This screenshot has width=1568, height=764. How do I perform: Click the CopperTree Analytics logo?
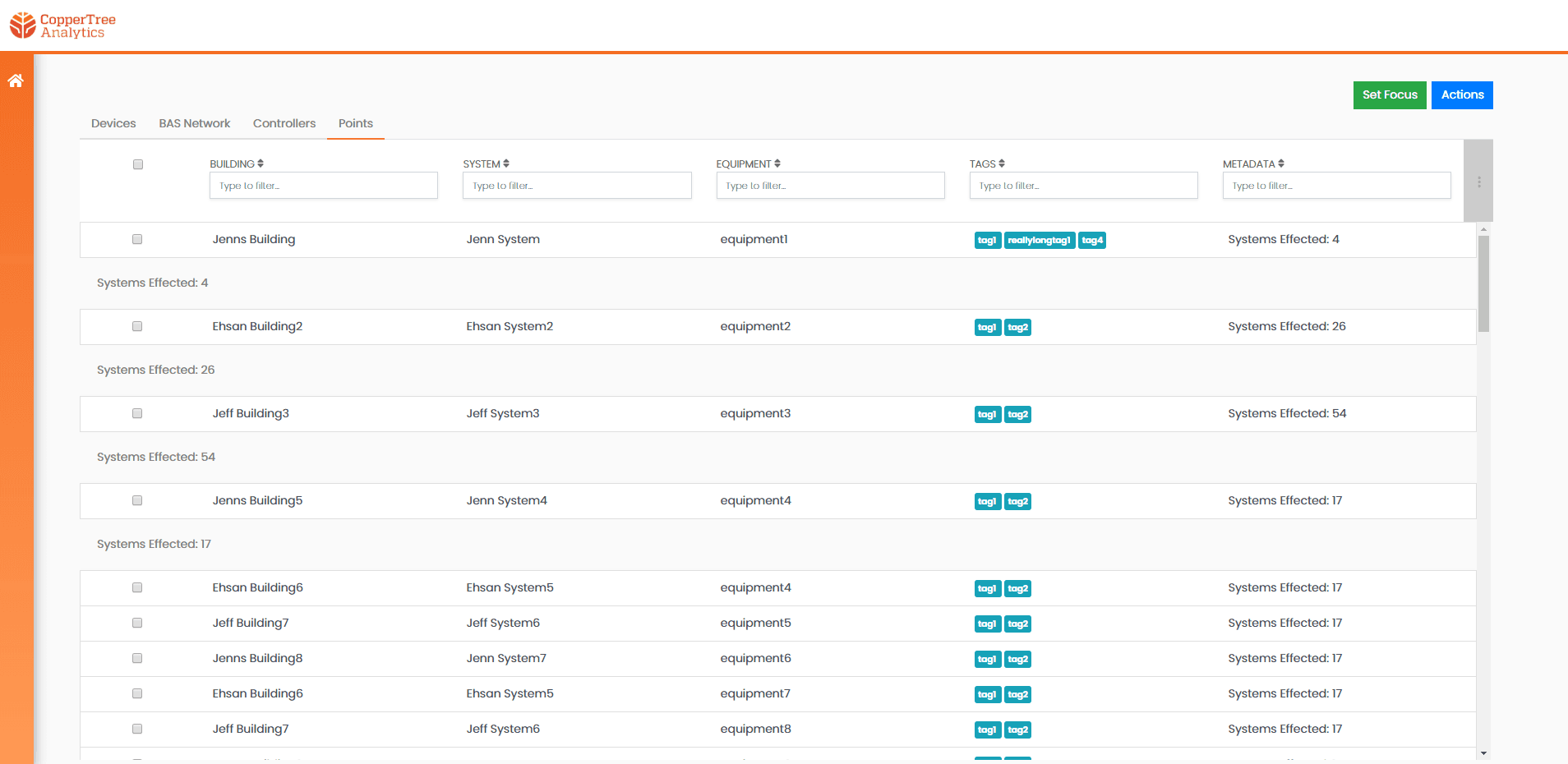click(62, 25)
